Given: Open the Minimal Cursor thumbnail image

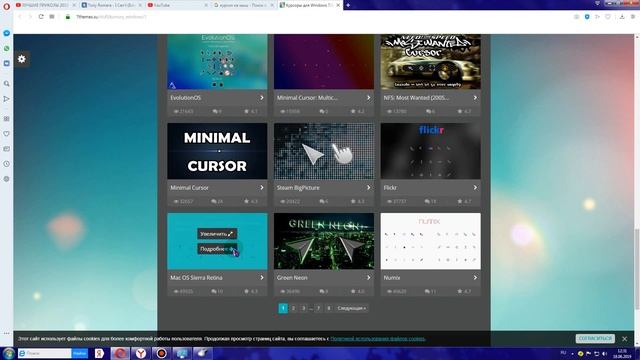Looking at the screenshot, I should (x=217, y=151).
